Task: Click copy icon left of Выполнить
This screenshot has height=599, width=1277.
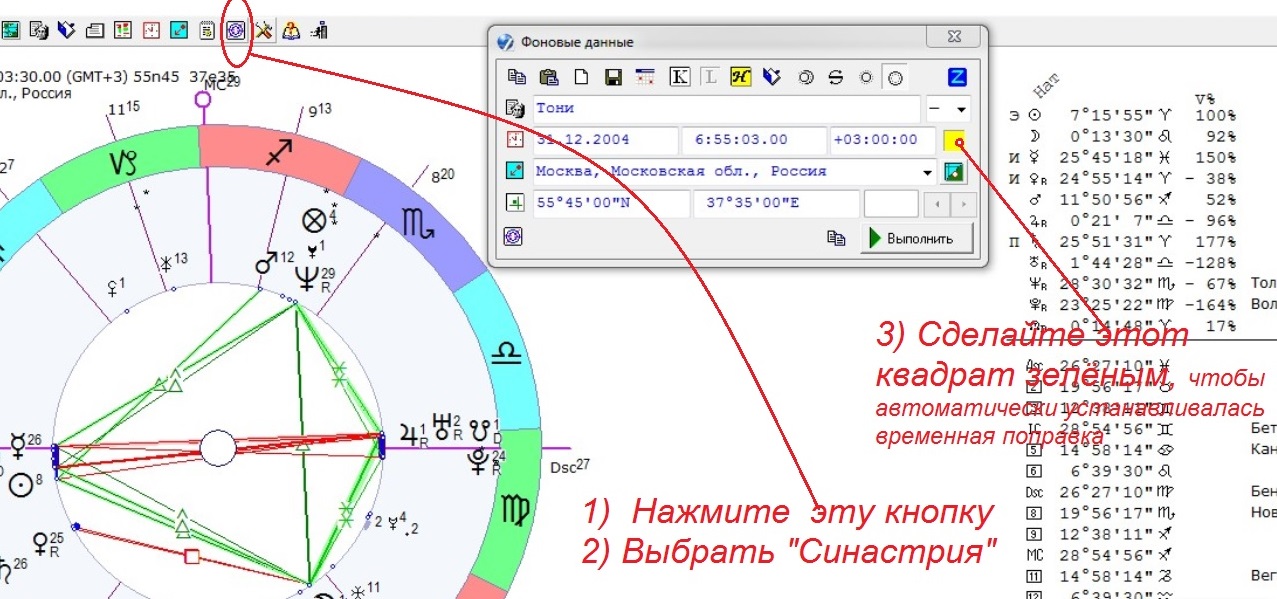Action: coord(837,238)
